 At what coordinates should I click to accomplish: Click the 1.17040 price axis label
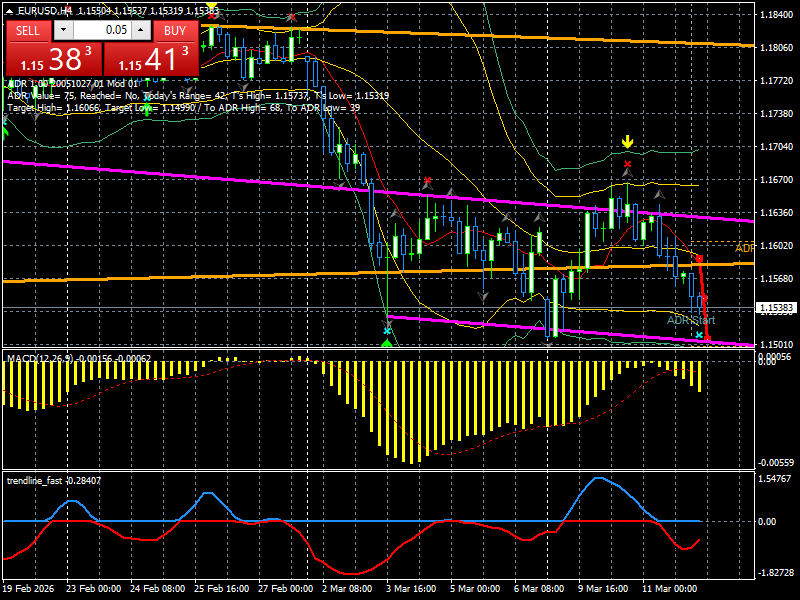[x=777, y=146]
